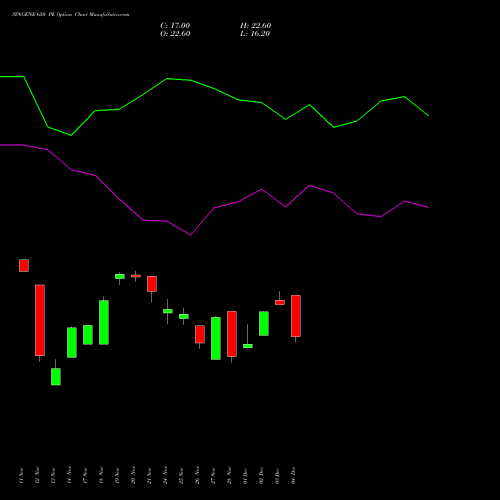The height and width of the screenshot is (500, 500).
Task: Select the 11 Nov date label
Action: [x=21, y=475]
